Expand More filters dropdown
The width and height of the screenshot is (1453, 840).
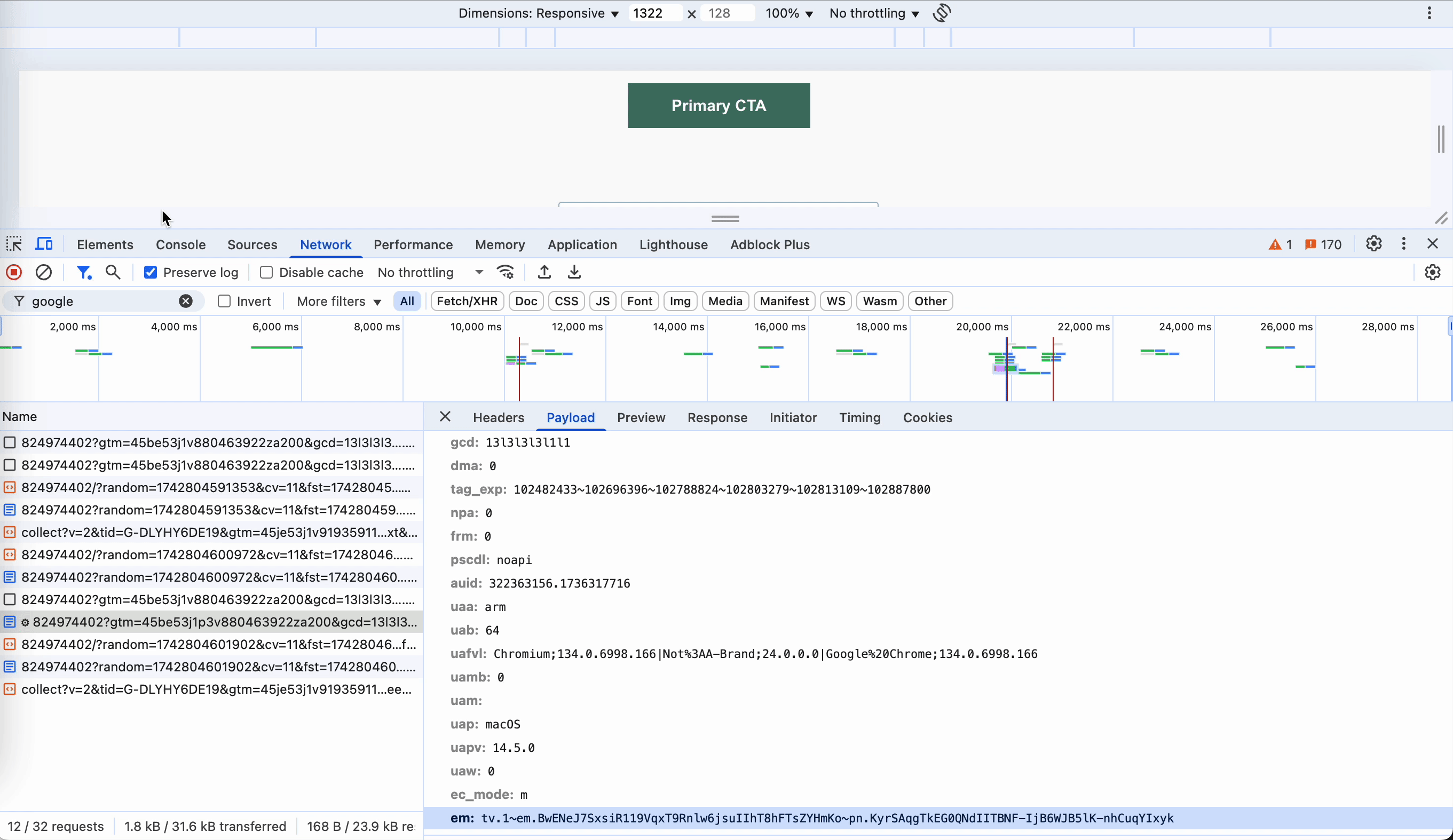click(339, 301)
